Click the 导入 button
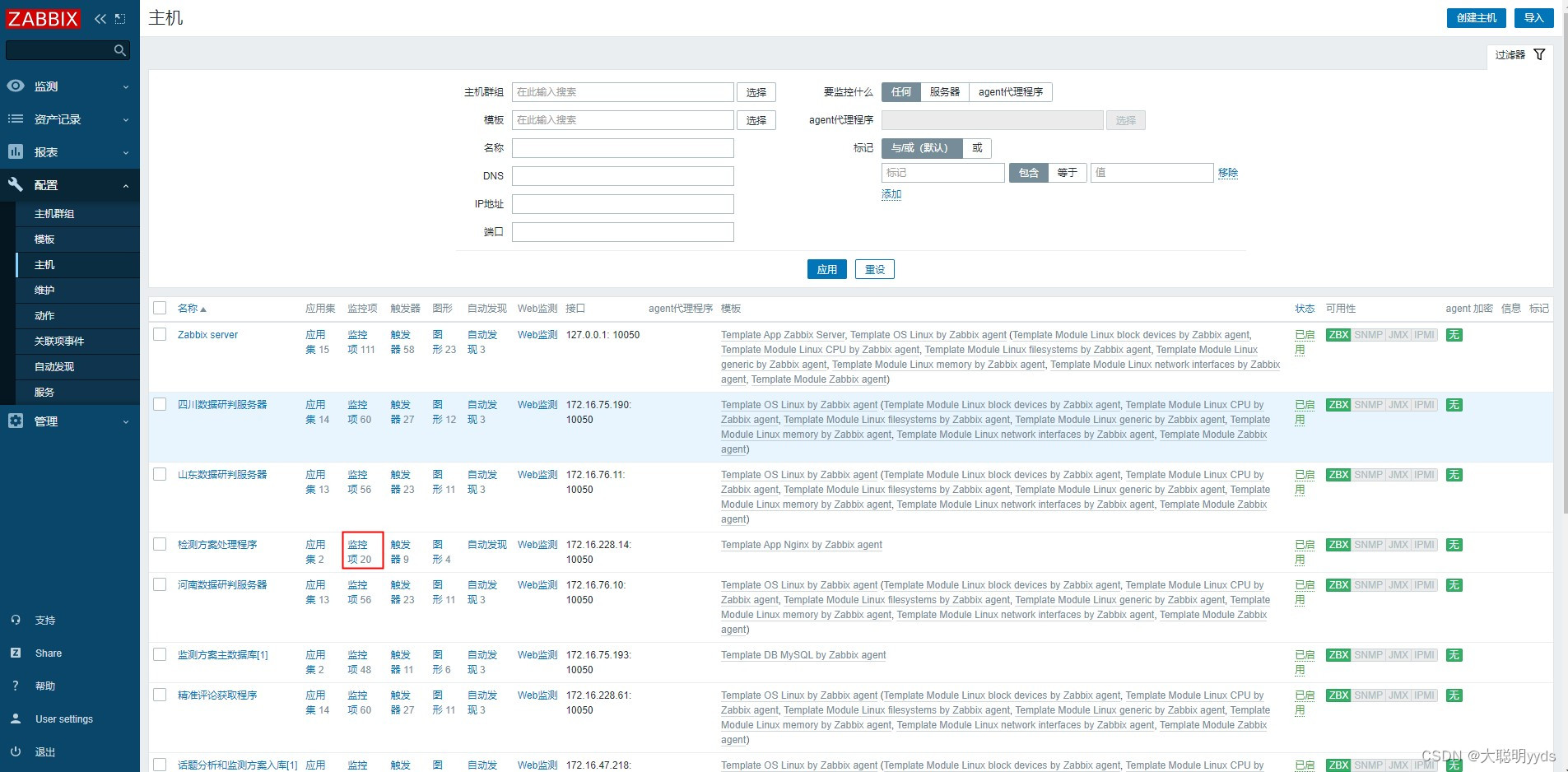Screen dimensions: 1568x772 click(1533, 18)
